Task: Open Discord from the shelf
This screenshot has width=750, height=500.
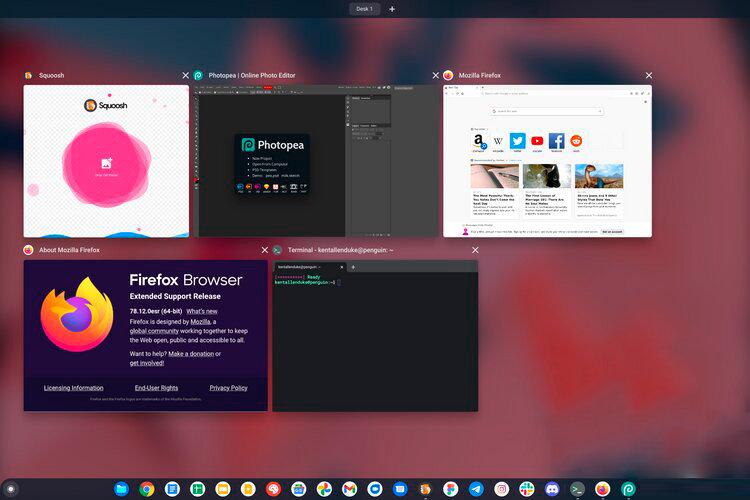Action: (x=552, y=489)
